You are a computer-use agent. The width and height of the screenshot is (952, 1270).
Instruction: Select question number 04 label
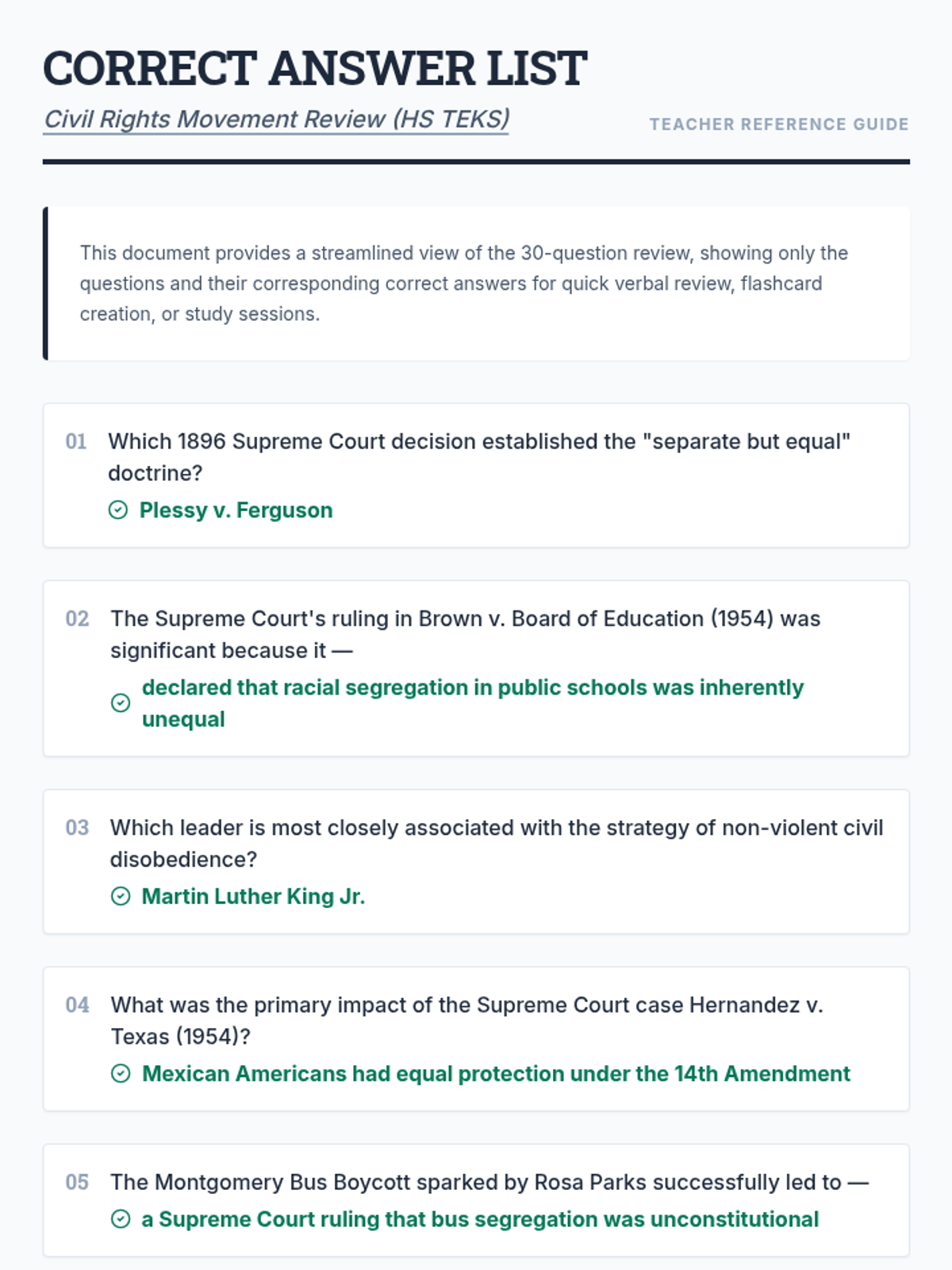77,1005
